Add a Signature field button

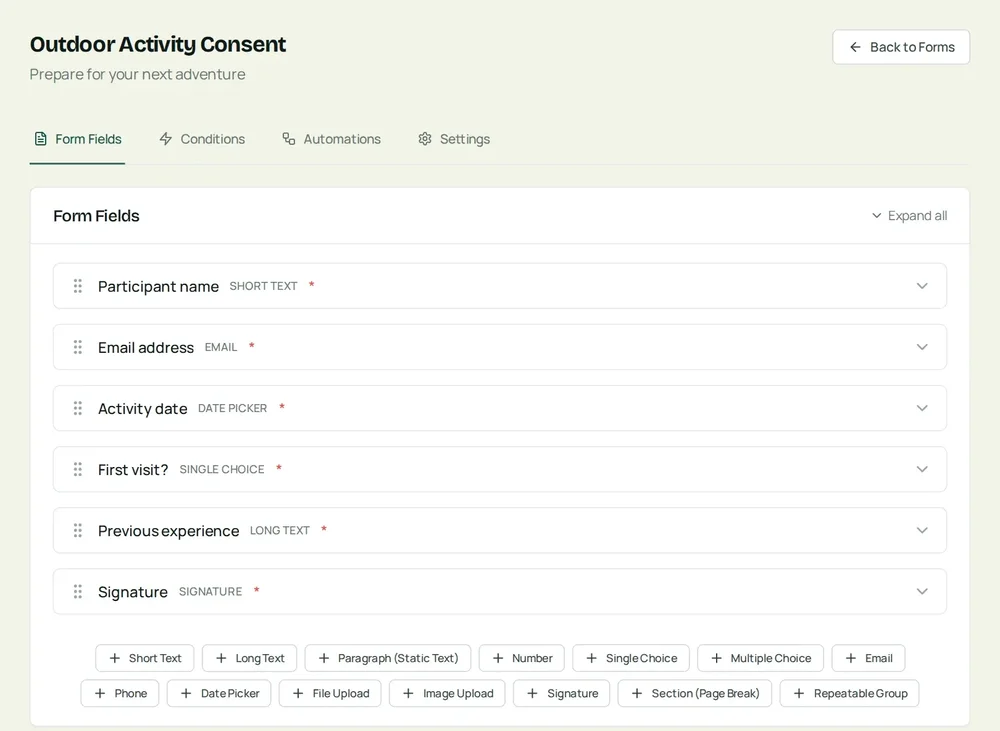561,693
